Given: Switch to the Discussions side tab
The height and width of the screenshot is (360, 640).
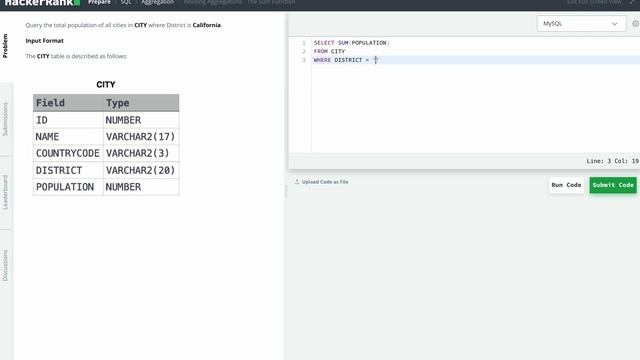Looking at the screenshot, I should click(5, 266).
